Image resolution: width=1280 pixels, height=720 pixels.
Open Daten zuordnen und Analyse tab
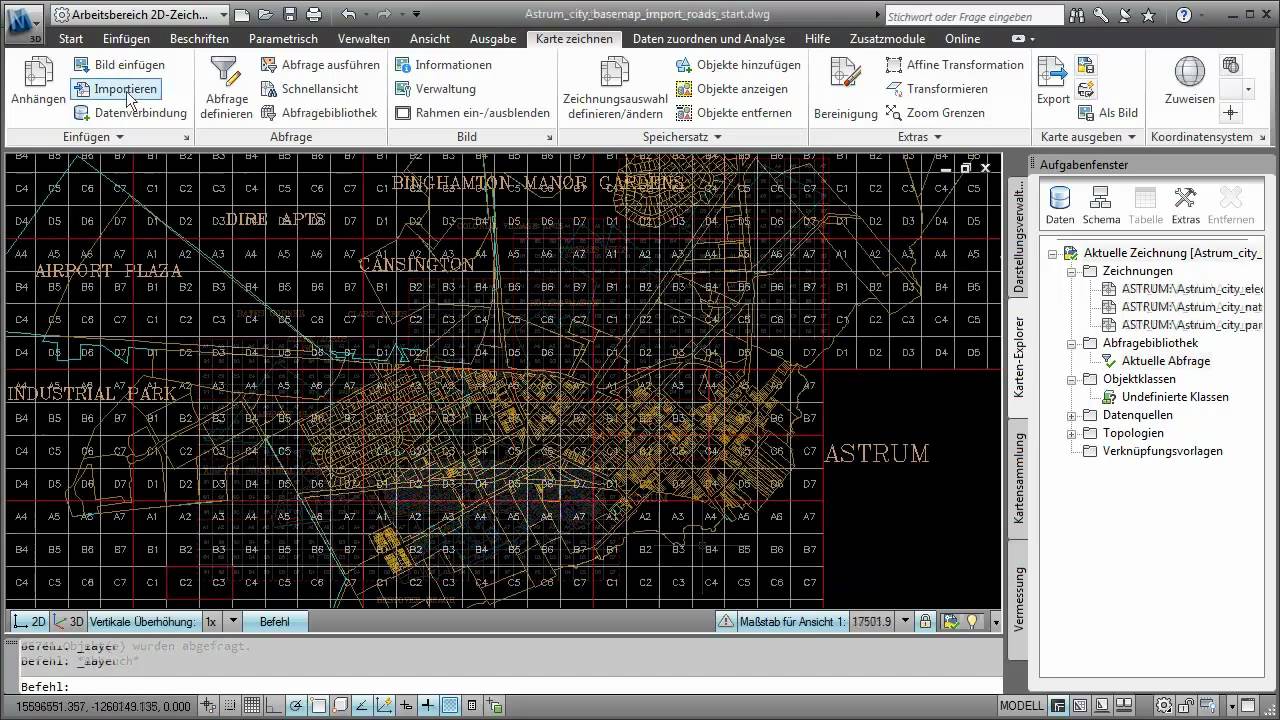pyautogui.click(x=708, y=39)
